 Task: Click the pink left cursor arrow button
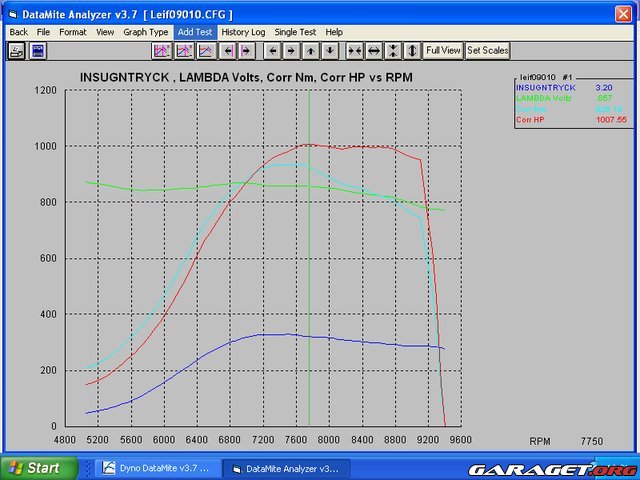pos(227,50)
